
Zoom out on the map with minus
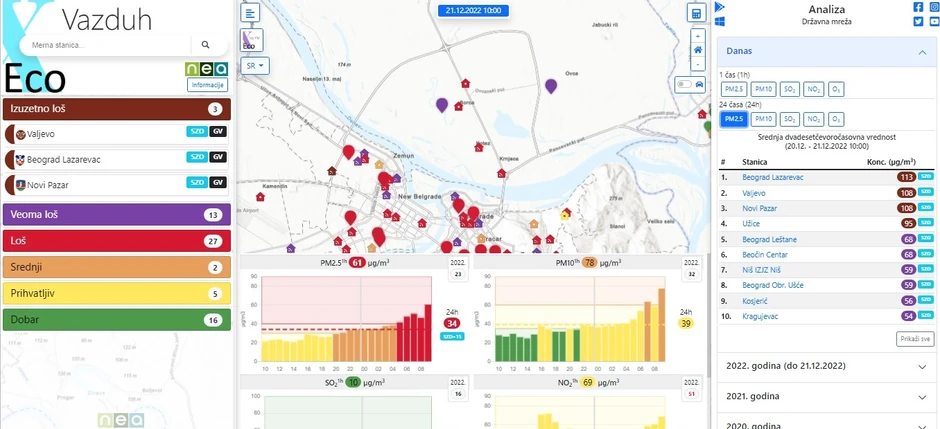698,64
